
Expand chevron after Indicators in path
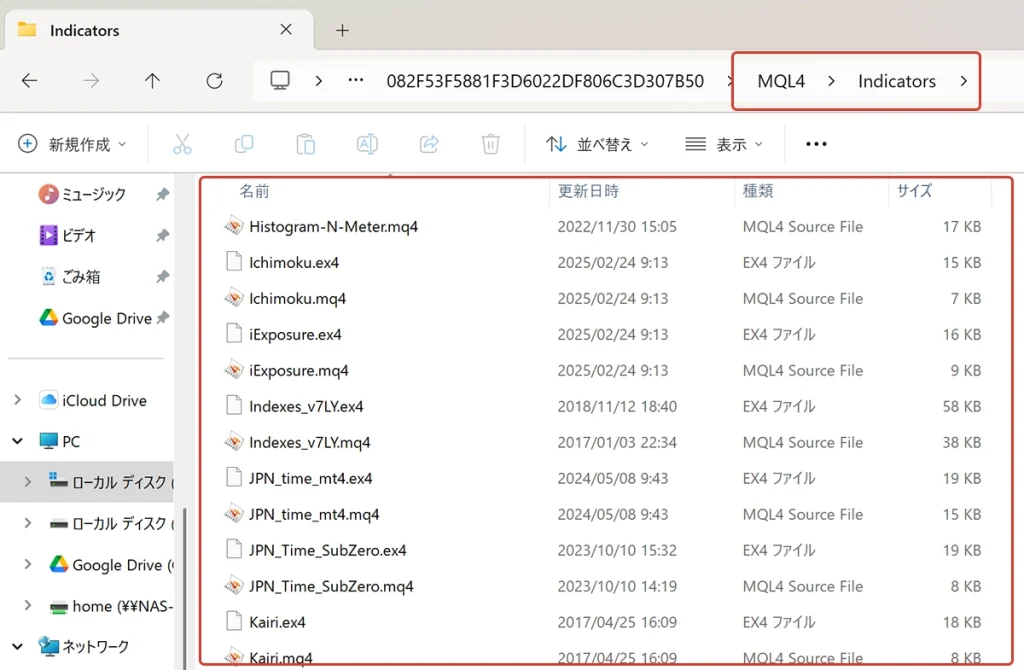[963, 81]
